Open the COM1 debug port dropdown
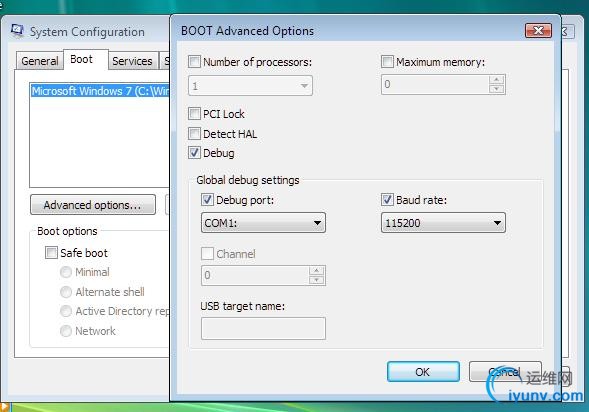The width and height of the screenshot is (589, 412). tap(263, 223)
